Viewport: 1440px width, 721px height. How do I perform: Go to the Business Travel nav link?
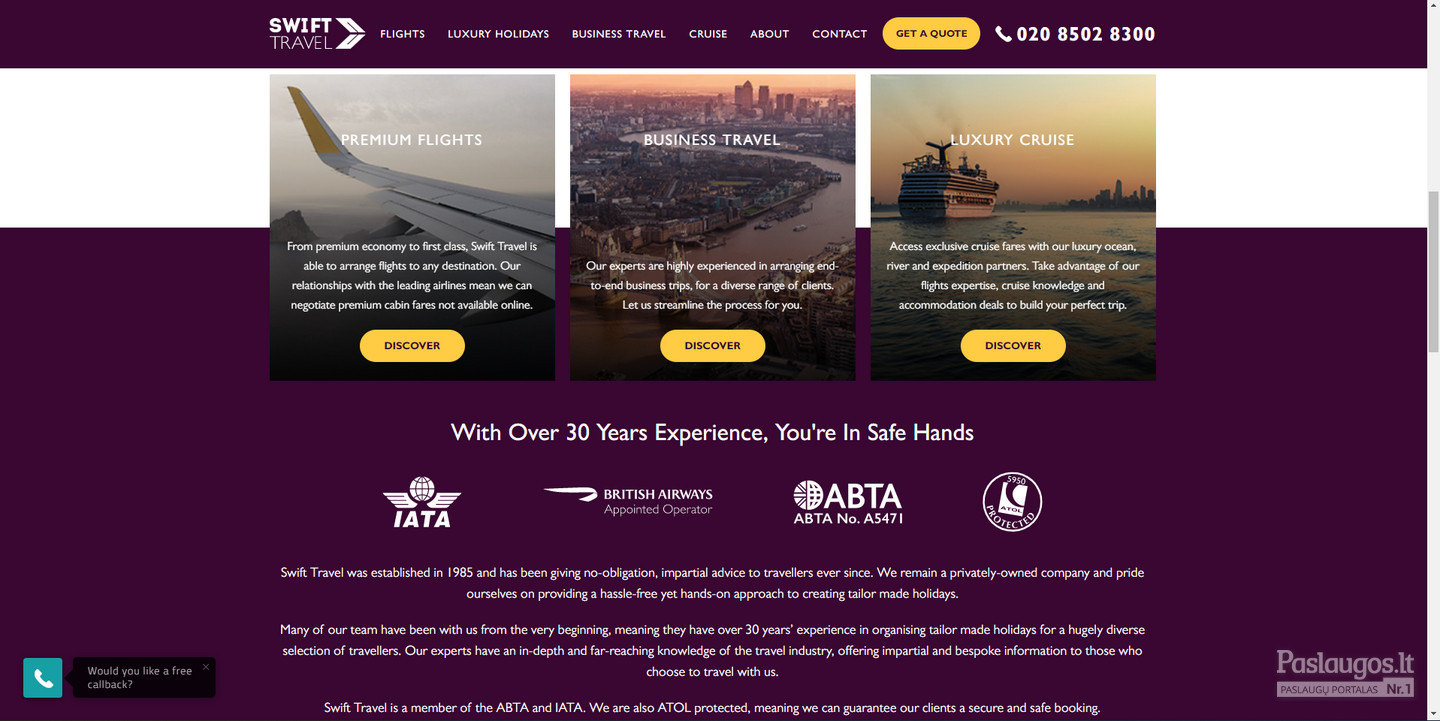[619, 34]
